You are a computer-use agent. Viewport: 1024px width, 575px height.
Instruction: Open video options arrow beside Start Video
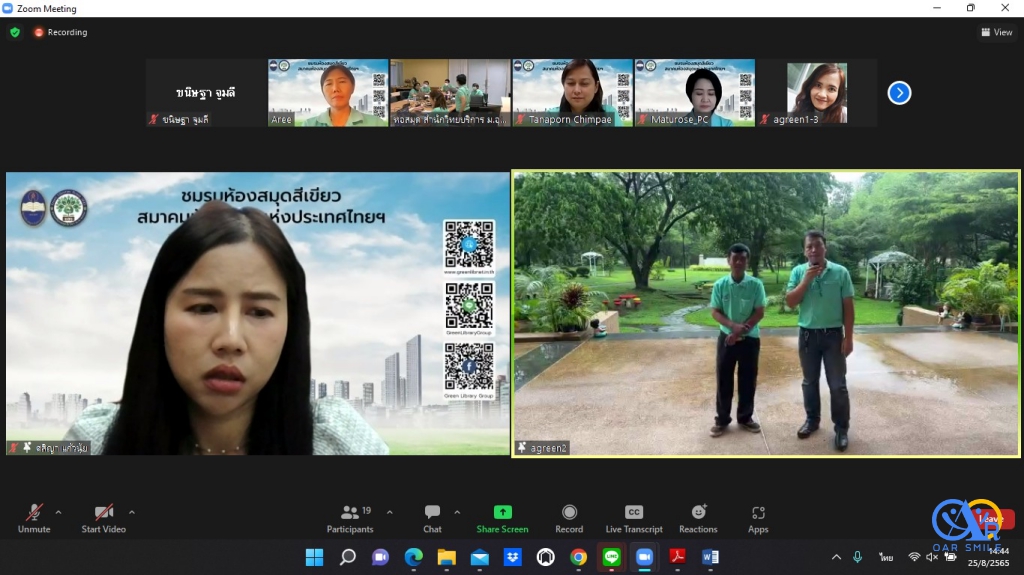[x=132, y=512]
